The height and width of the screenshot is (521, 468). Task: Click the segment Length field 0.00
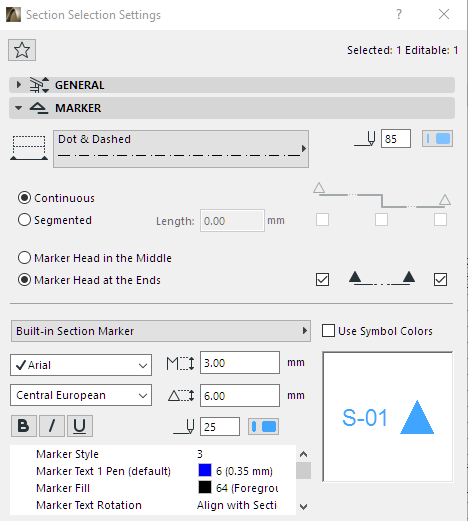[232, 221]
